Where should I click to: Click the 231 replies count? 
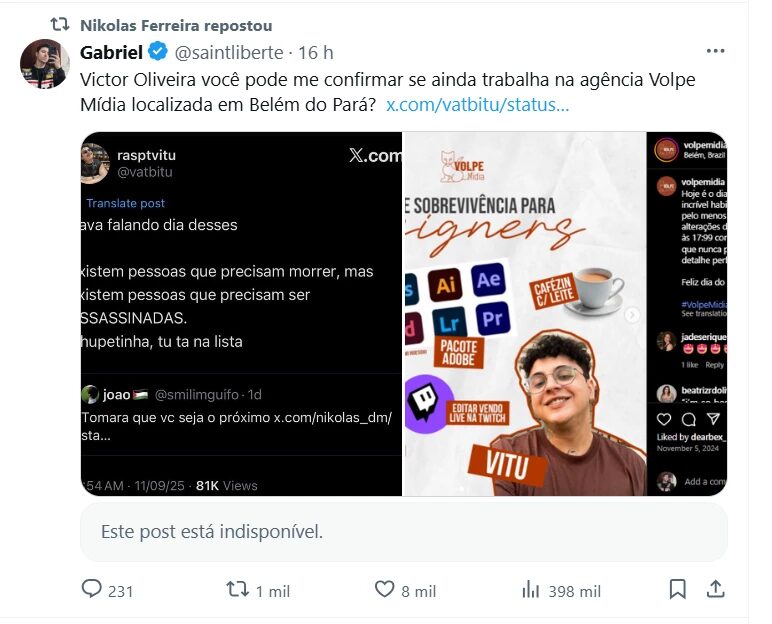point(120,591)
